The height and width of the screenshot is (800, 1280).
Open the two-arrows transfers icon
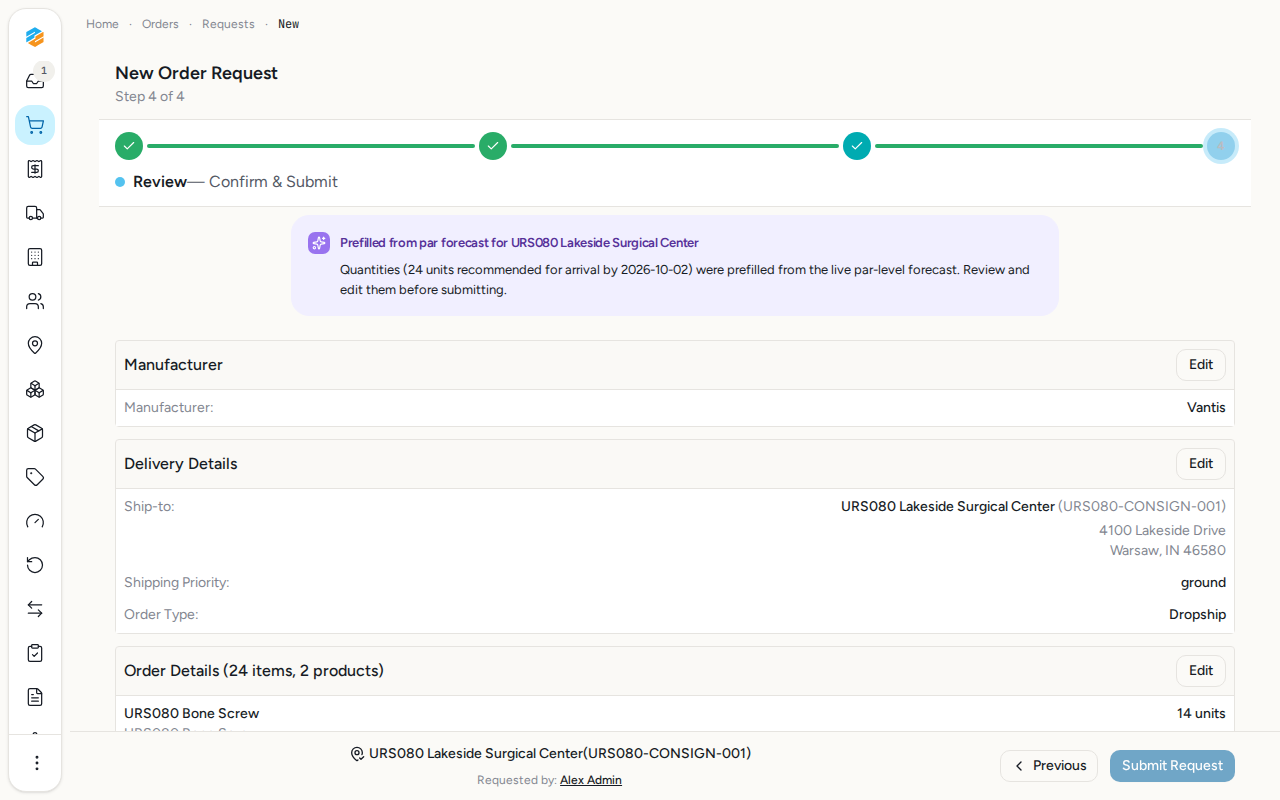click(35, 609)
